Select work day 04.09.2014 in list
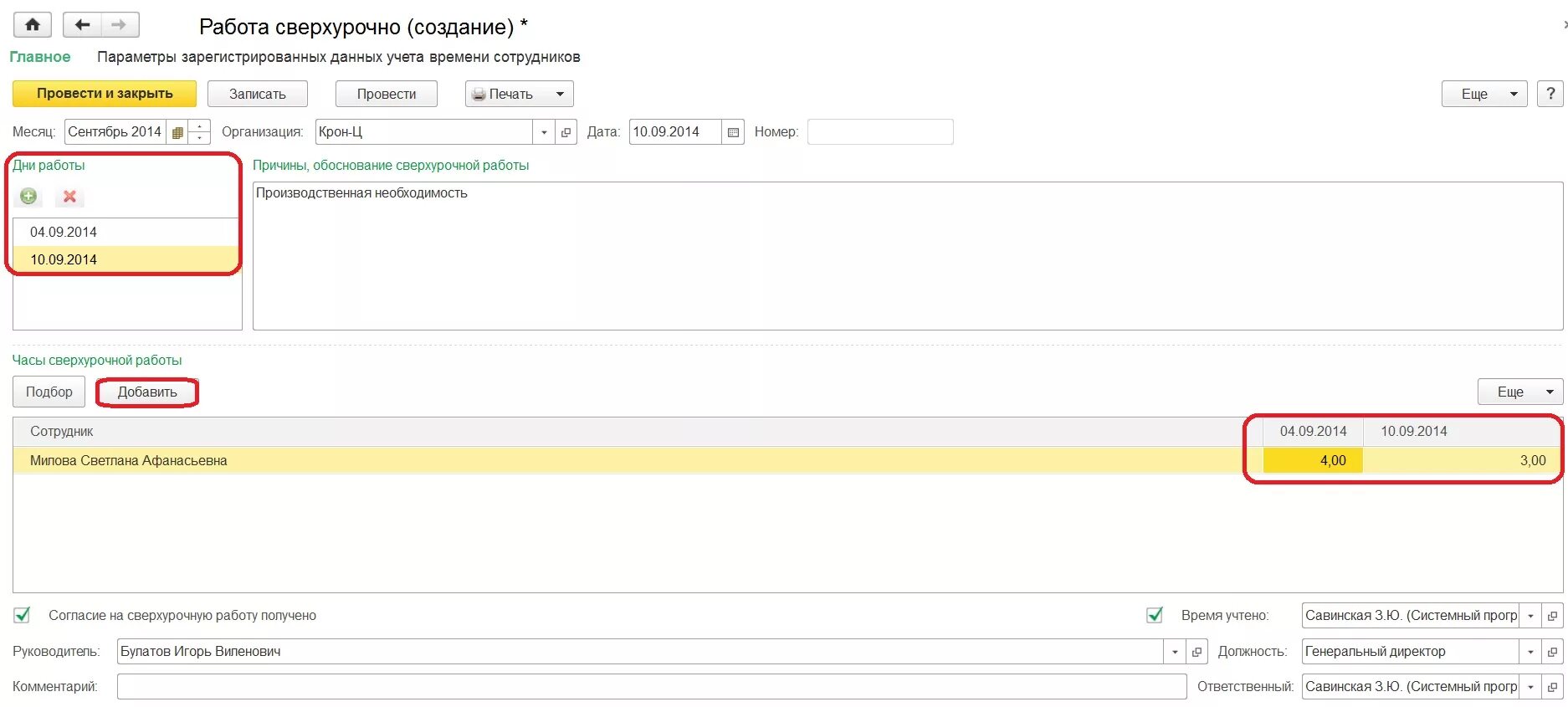 tap(126, 232)
